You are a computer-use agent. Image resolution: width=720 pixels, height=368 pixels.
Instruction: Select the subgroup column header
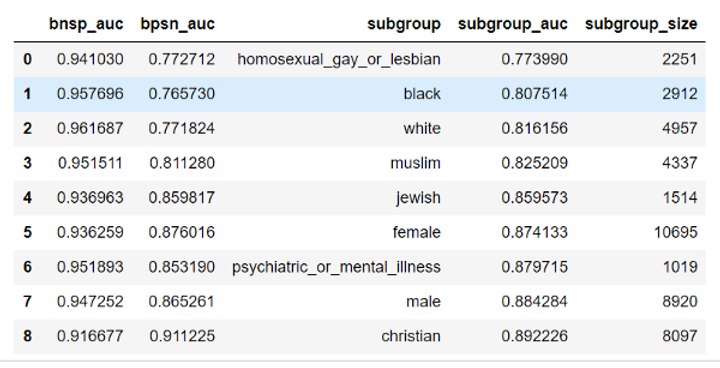pos(404,24)
